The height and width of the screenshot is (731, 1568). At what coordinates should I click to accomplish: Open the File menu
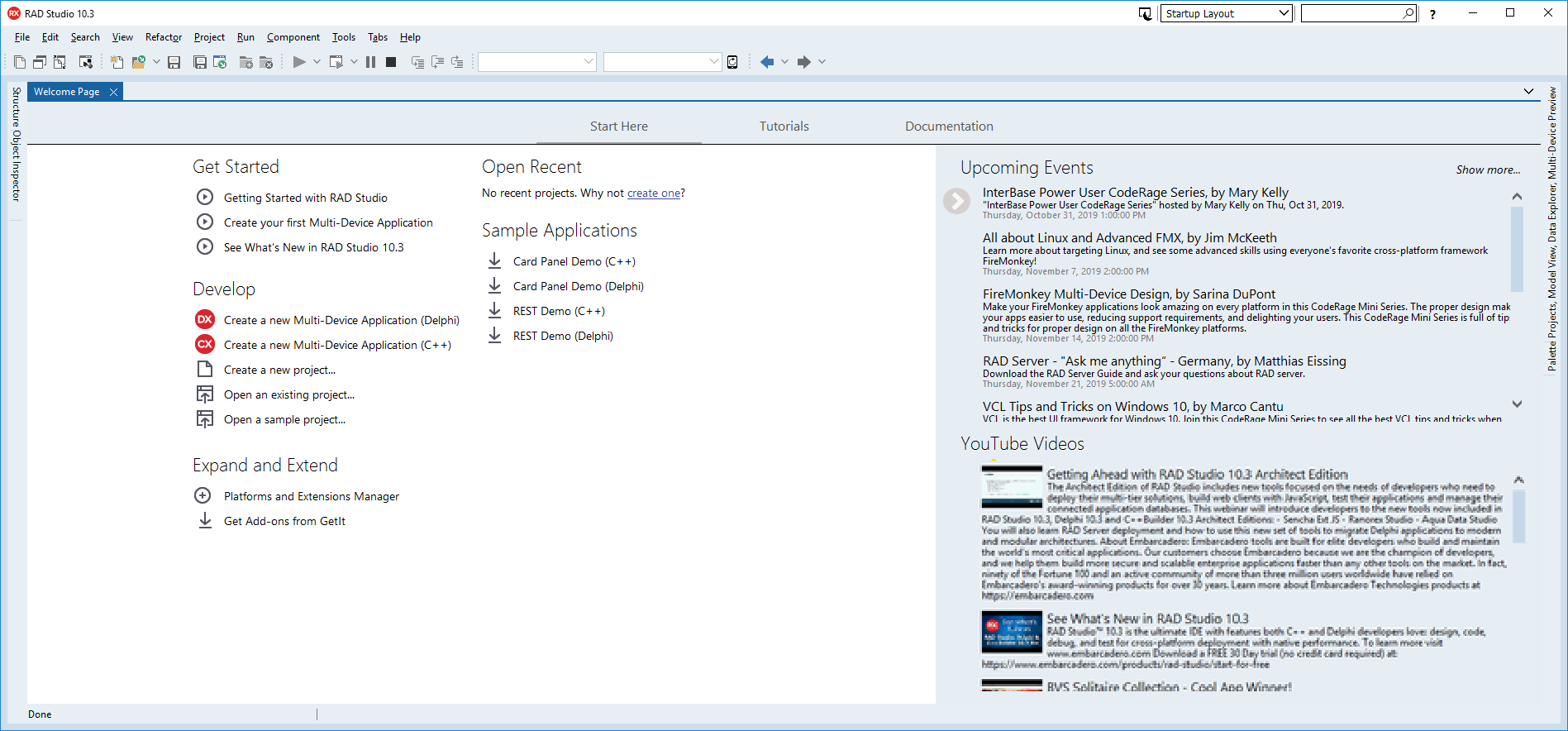(22, 37)
